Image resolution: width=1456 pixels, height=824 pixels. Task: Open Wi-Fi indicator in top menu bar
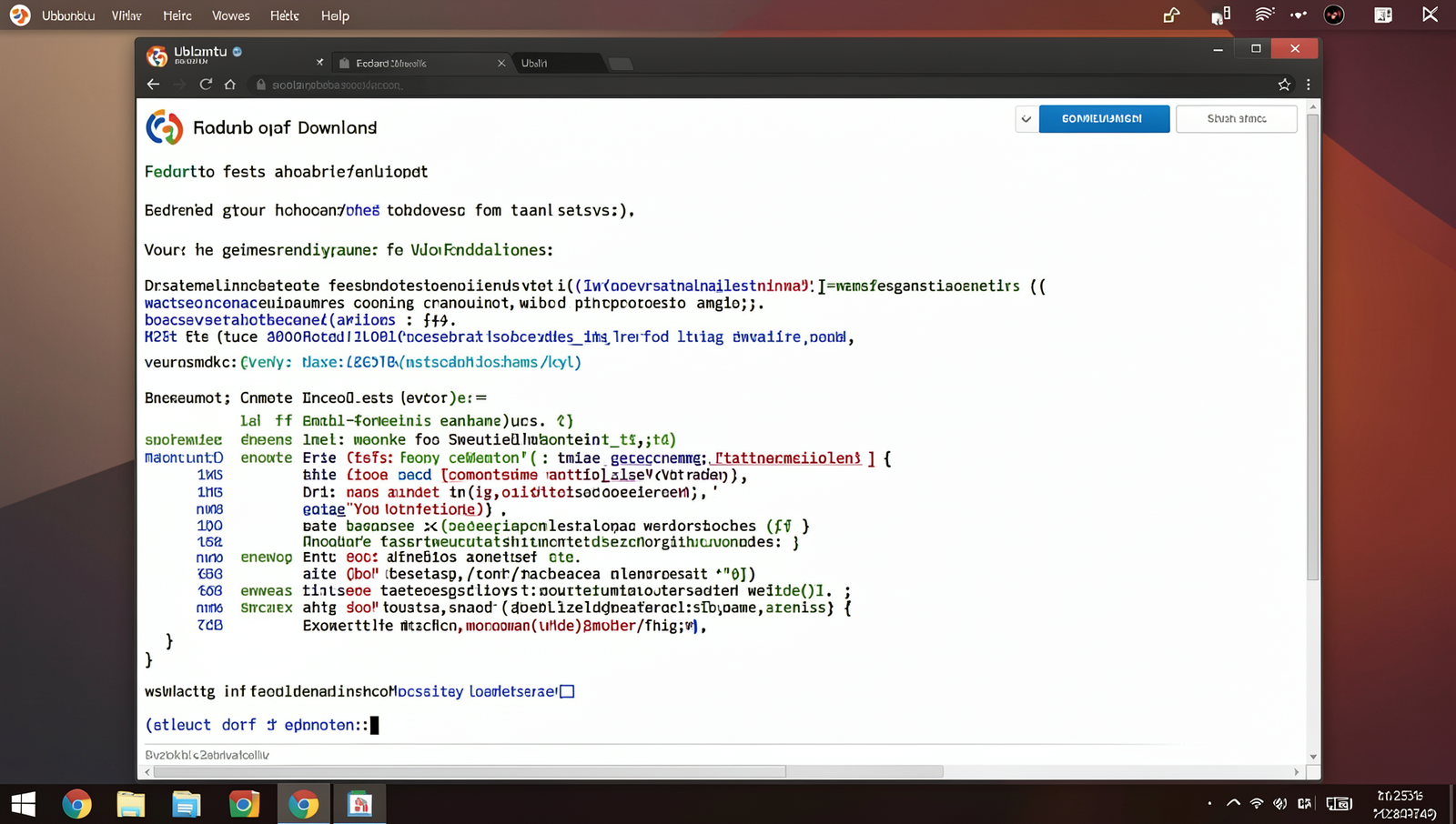1264,14
